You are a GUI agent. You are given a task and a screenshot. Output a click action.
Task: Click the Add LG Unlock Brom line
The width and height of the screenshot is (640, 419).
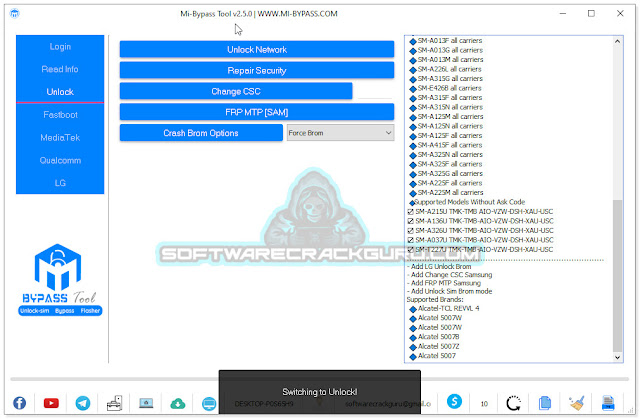point(439,266)
